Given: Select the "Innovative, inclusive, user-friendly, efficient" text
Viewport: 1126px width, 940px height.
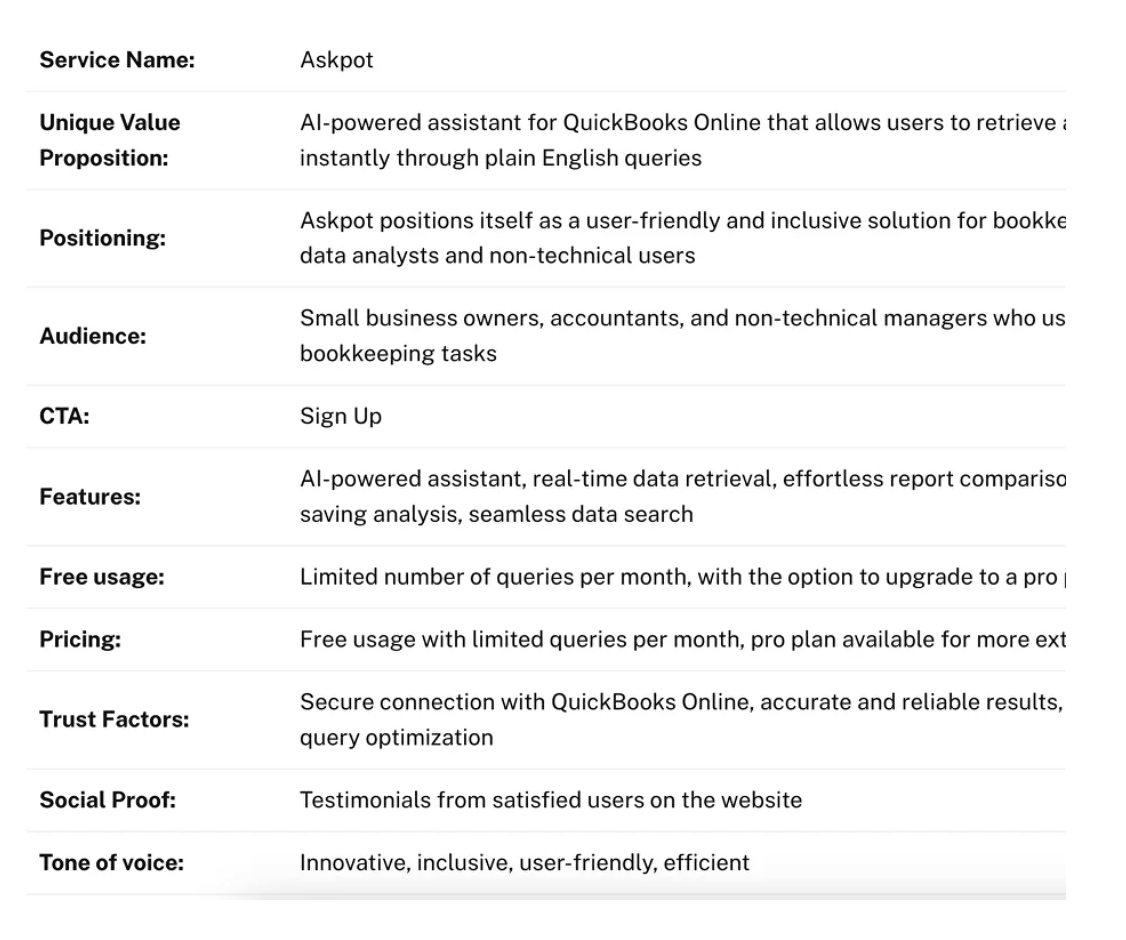Looking at the screenshot, I should click(524, 862).
